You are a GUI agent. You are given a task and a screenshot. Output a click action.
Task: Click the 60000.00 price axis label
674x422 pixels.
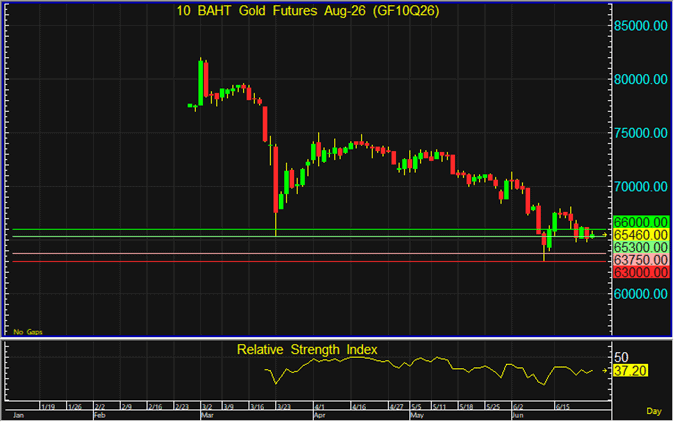point(640,294)
